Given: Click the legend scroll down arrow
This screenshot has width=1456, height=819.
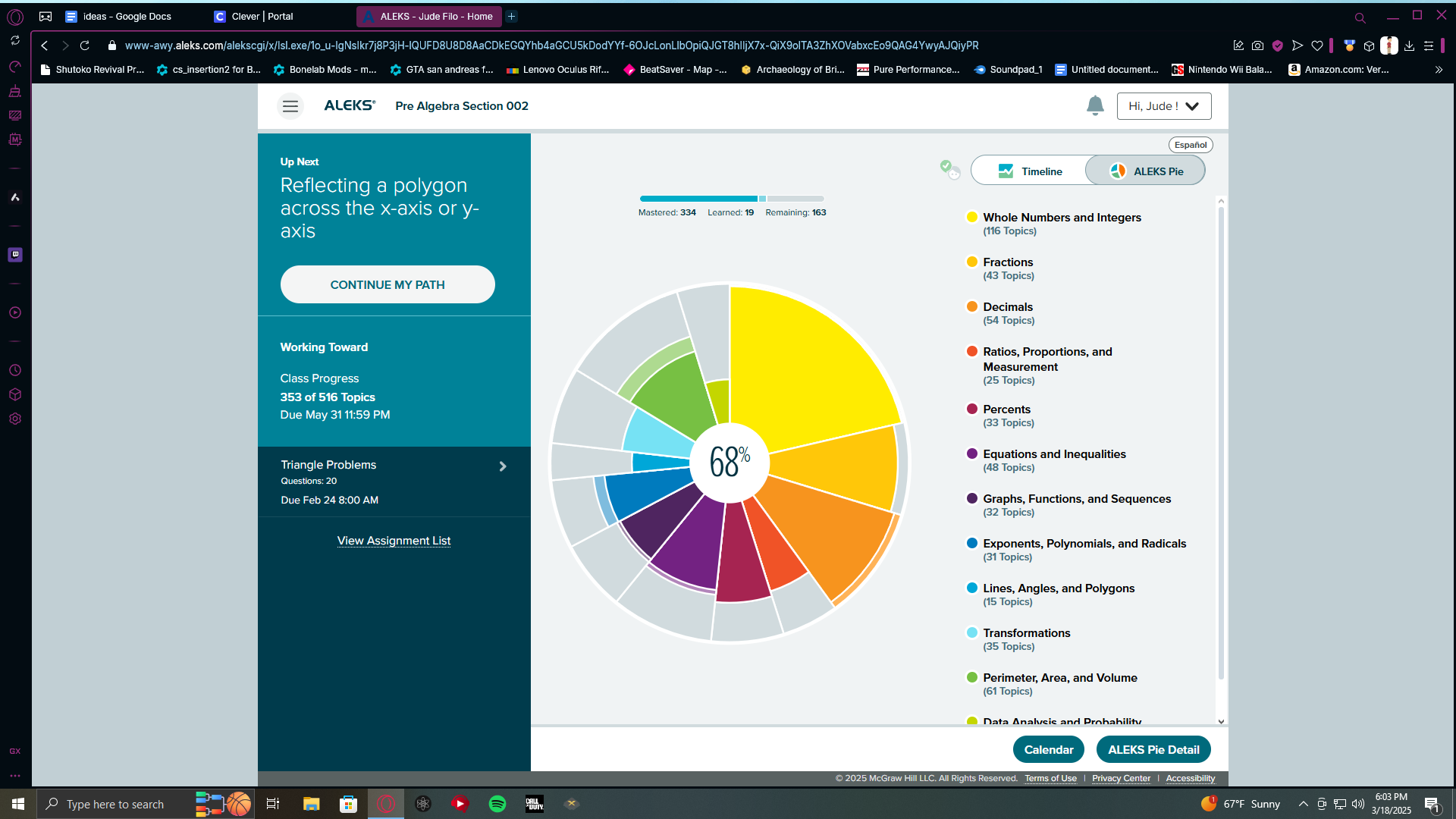Looking at the screenshot, I should click(x=1221, y=721).
